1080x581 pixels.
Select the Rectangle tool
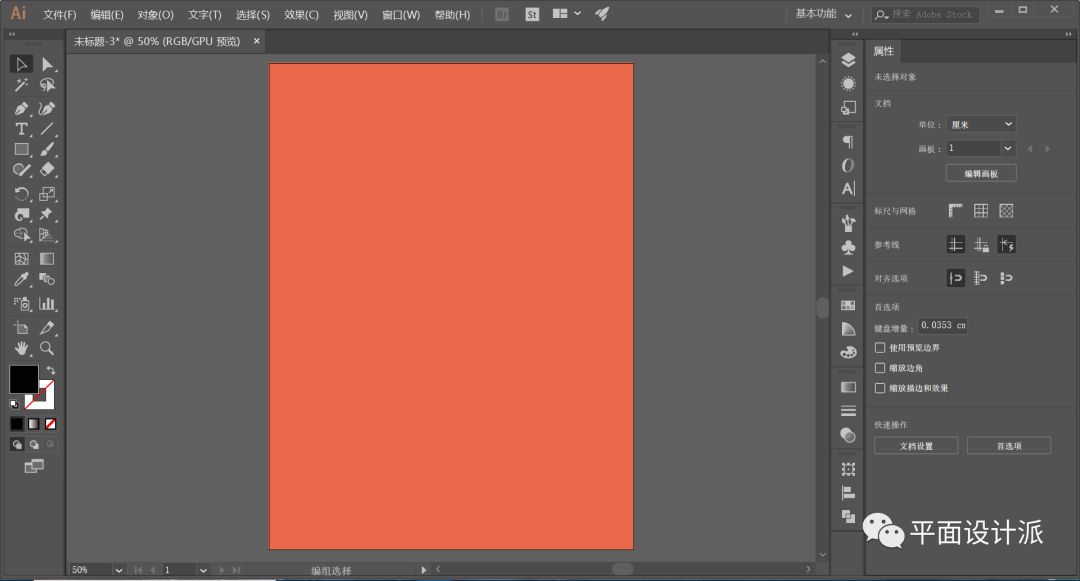click(x=21, y=150)
